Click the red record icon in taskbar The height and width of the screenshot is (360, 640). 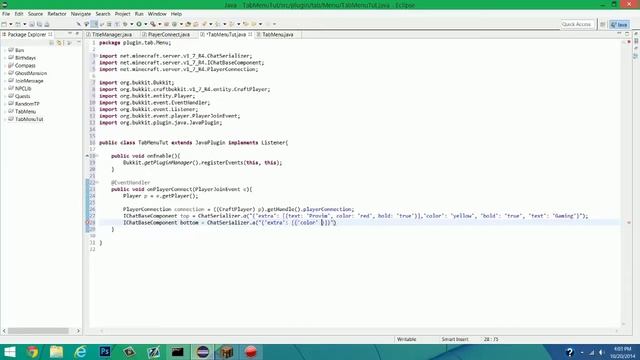(x=251, y=352)
